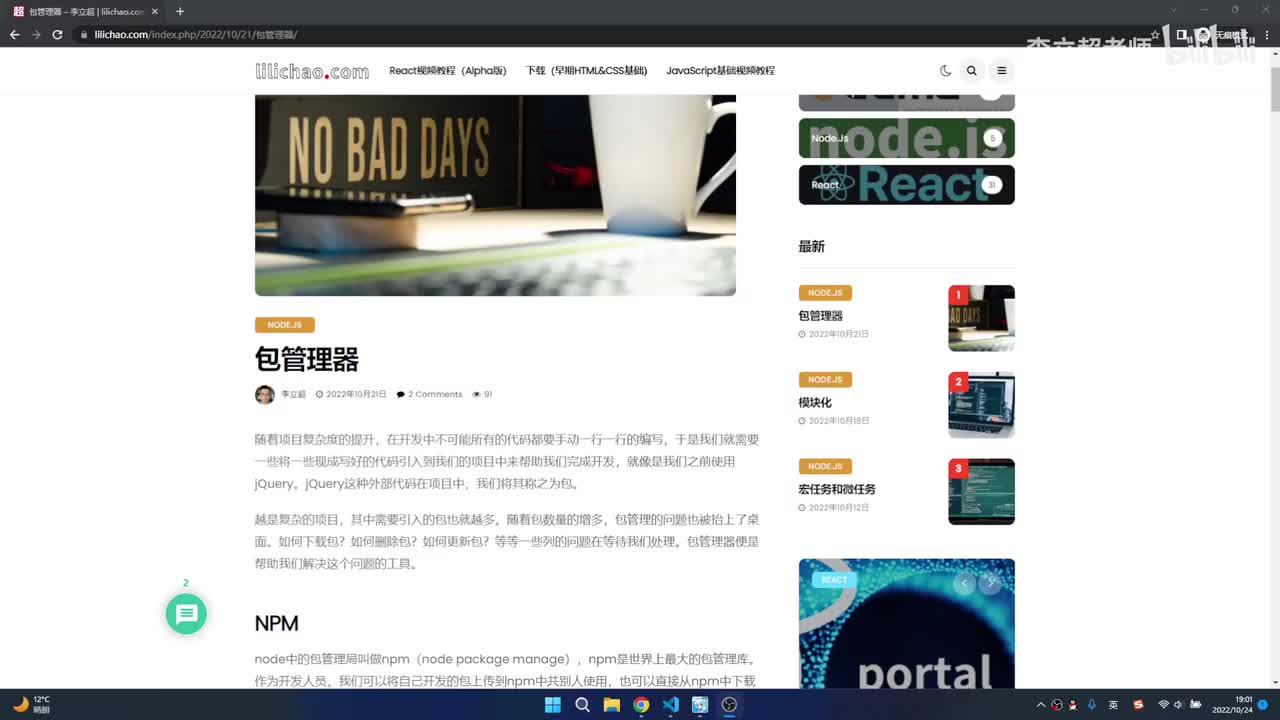
Task: Open the Node.Js category card
Action: pos(907,138)
